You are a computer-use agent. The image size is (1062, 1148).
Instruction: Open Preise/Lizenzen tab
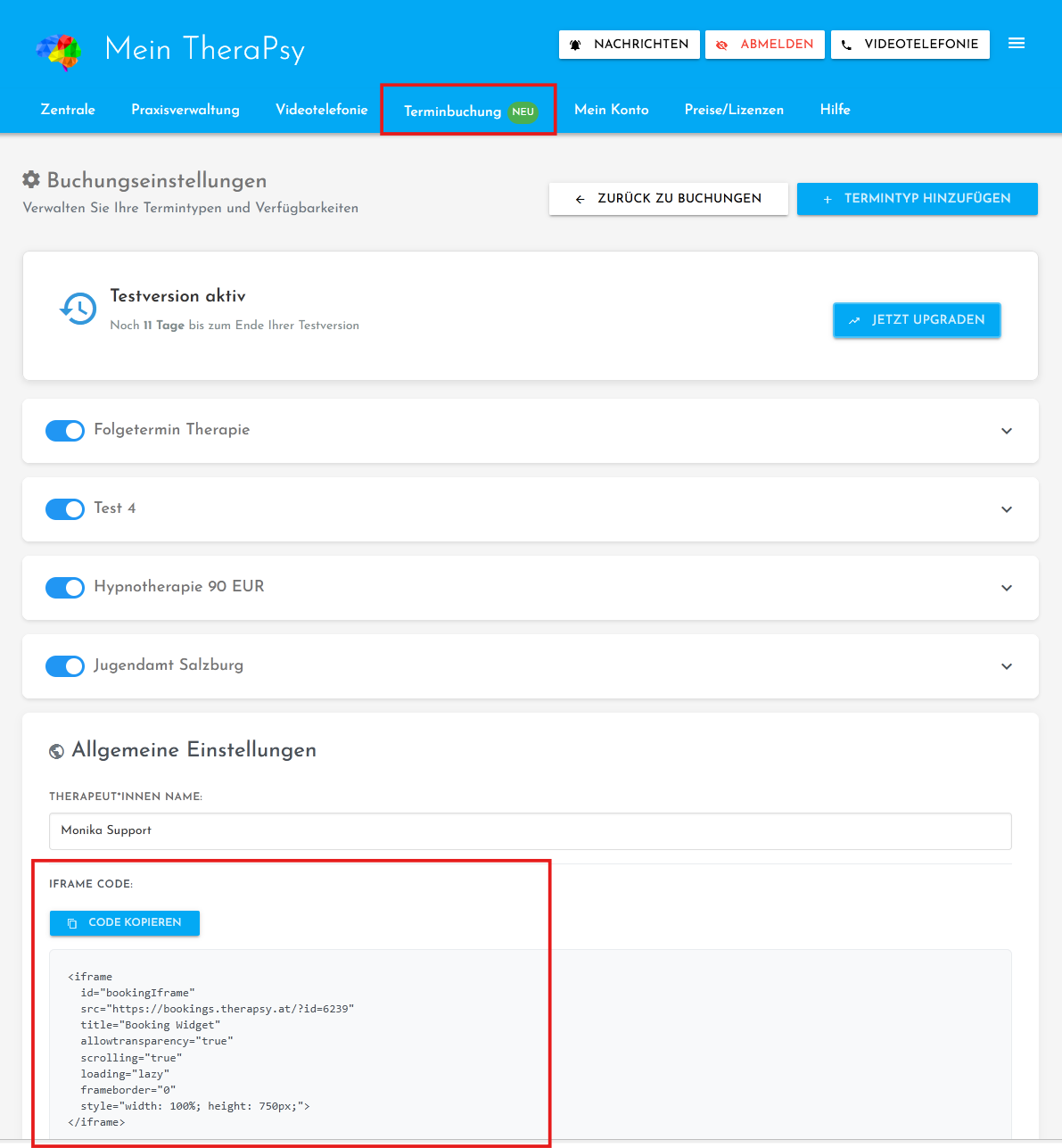coord(734,110)
